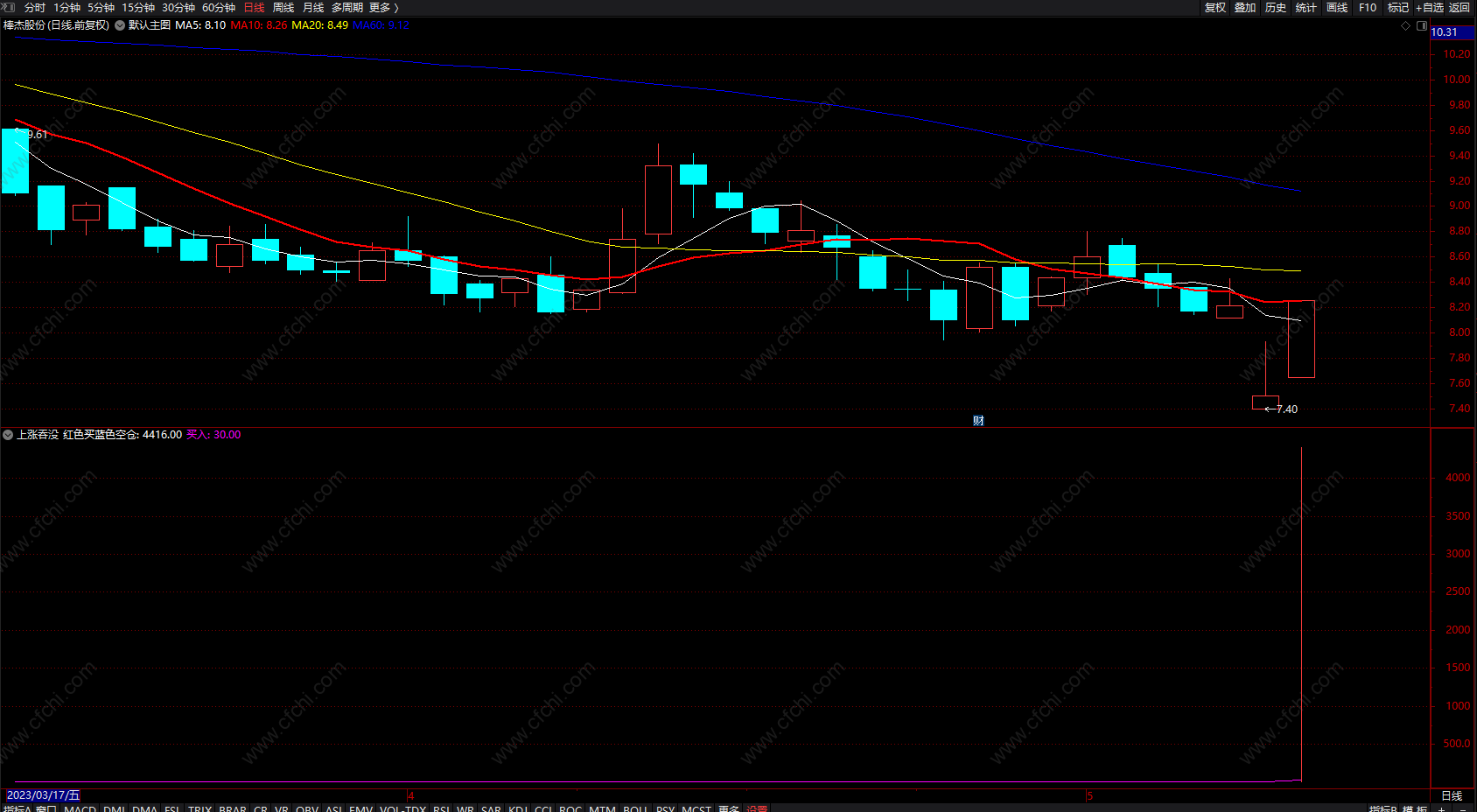Image resolution: width=1477 pixels, height=812 pixels.
Task: Toggle the right side panel icon
Action: (x=1422, y=25)
